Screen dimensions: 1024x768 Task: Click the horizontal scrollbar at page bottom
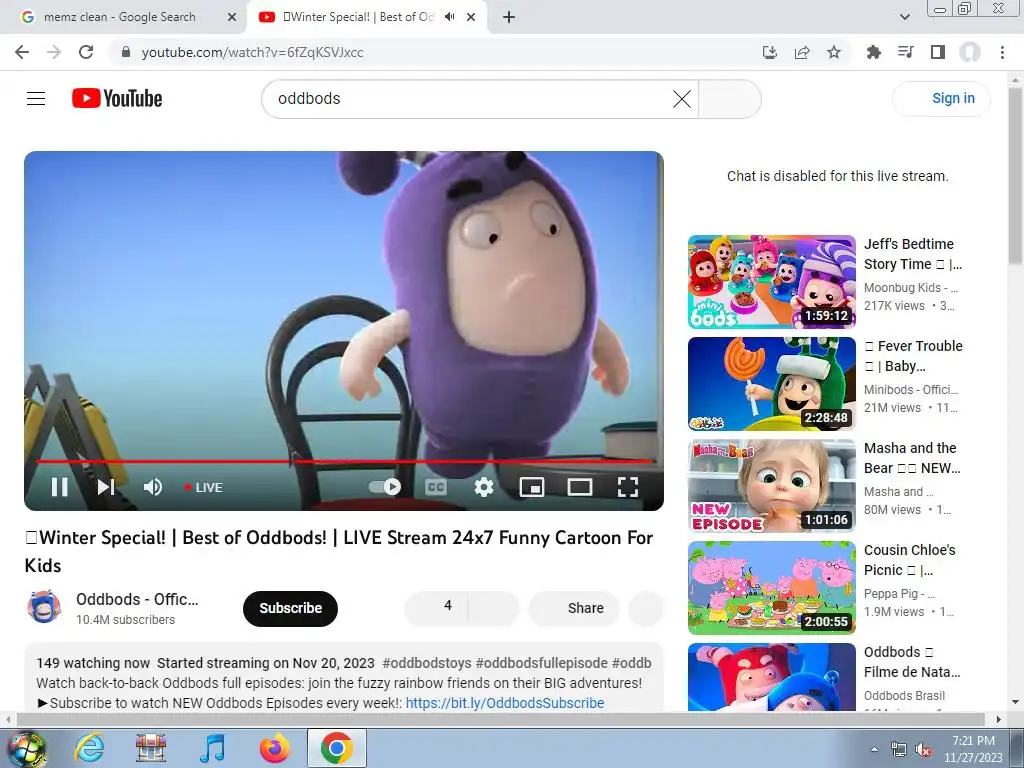(500, 719)
